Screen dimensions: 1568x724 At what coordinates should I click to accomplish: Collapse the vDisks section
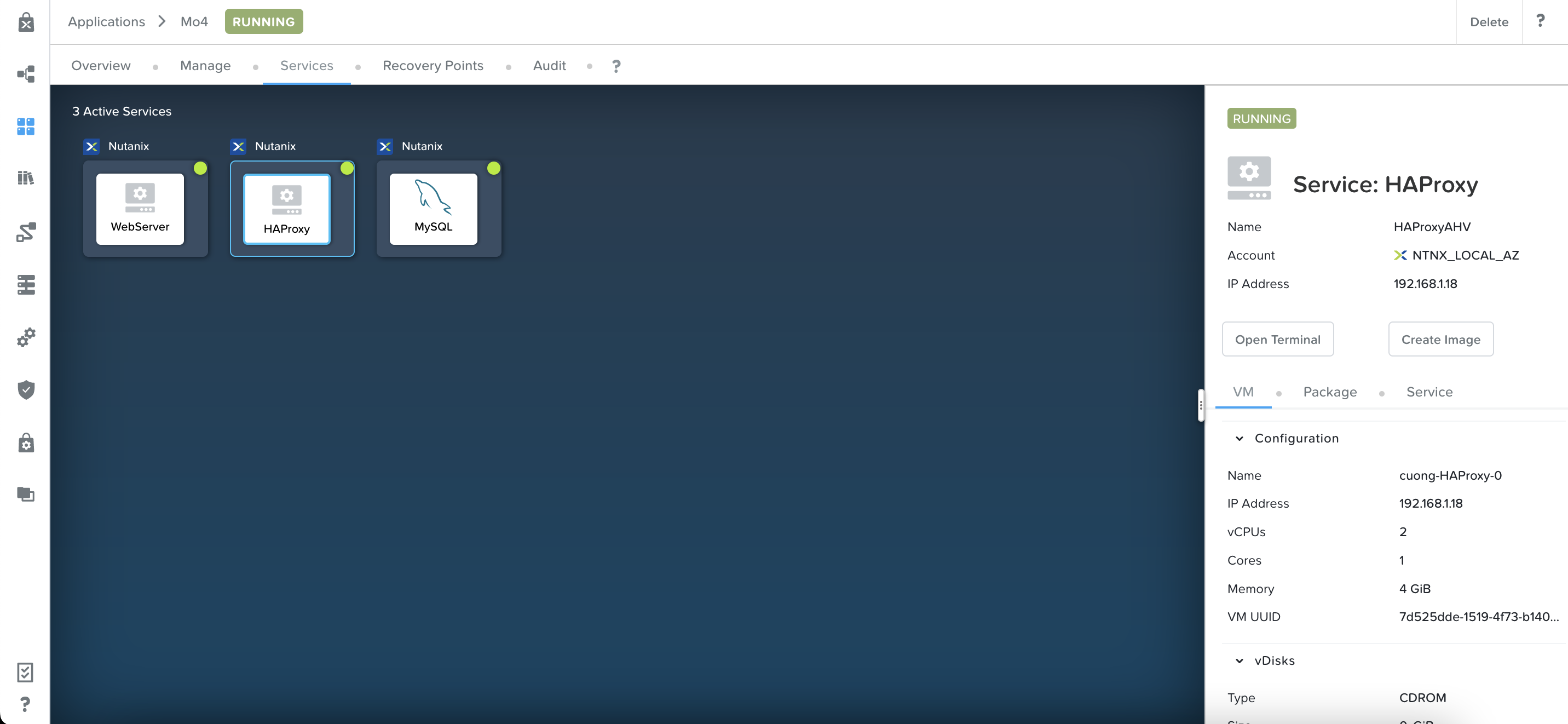click(x=1240, y=660)
